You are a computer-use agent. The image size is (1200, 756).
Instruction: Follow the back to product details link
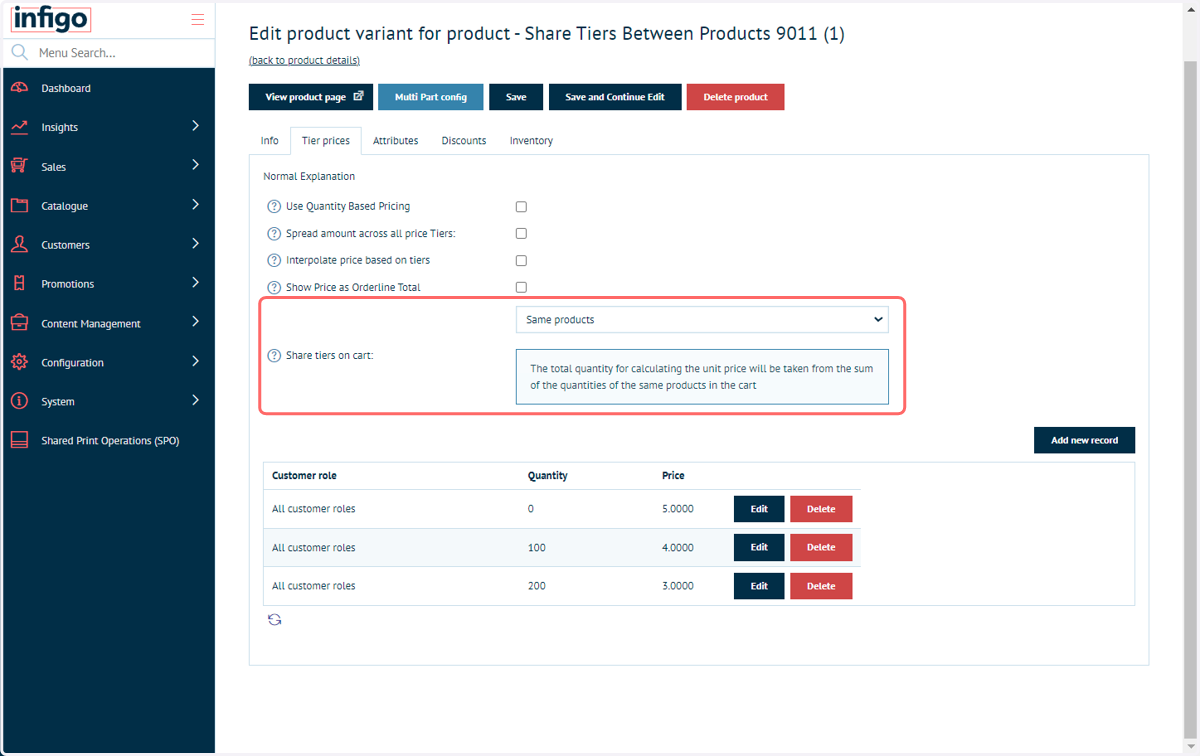(x=304, y=61)
